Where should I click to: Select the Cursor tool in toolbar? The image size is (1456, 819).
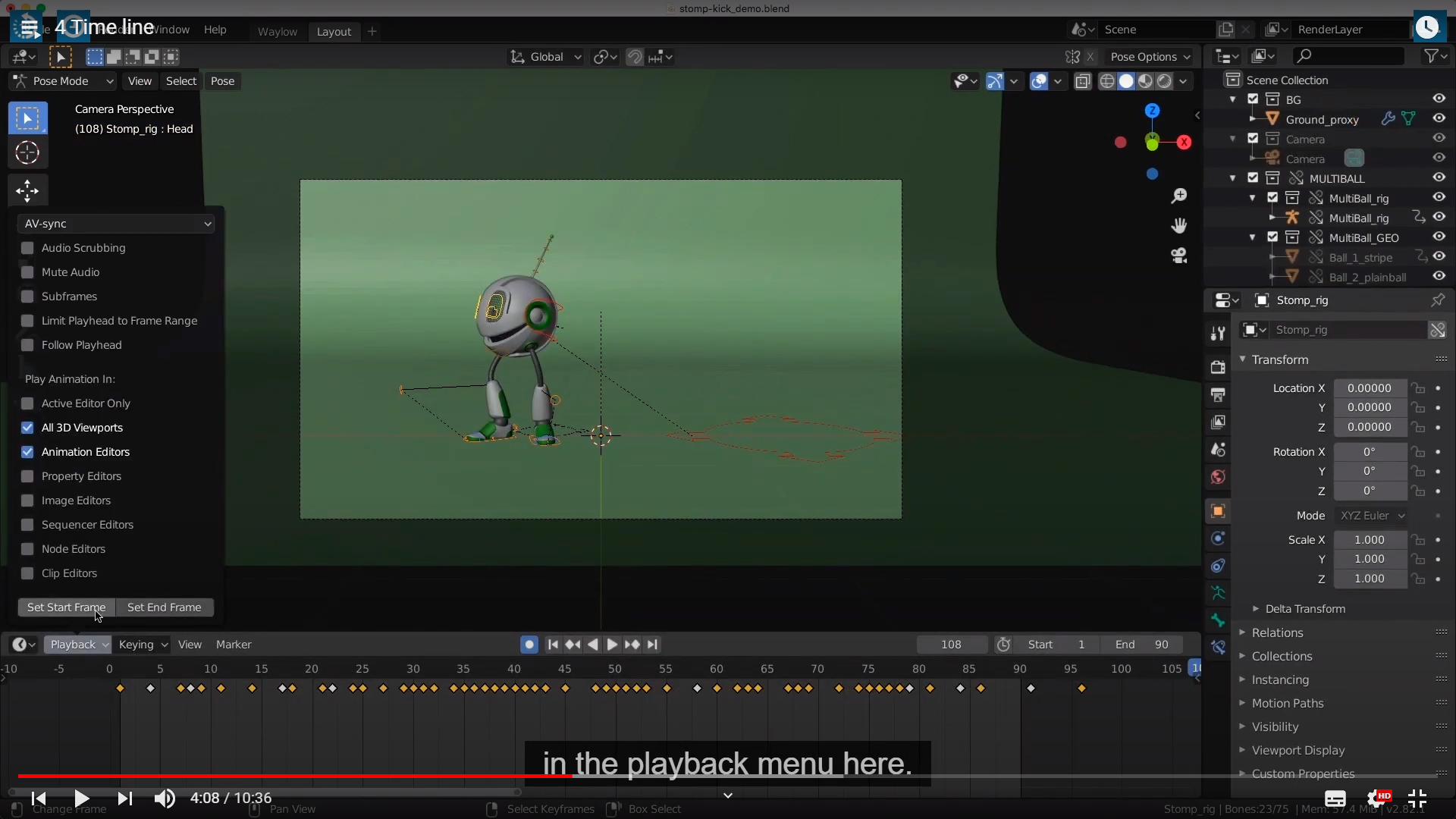[27, 153]
